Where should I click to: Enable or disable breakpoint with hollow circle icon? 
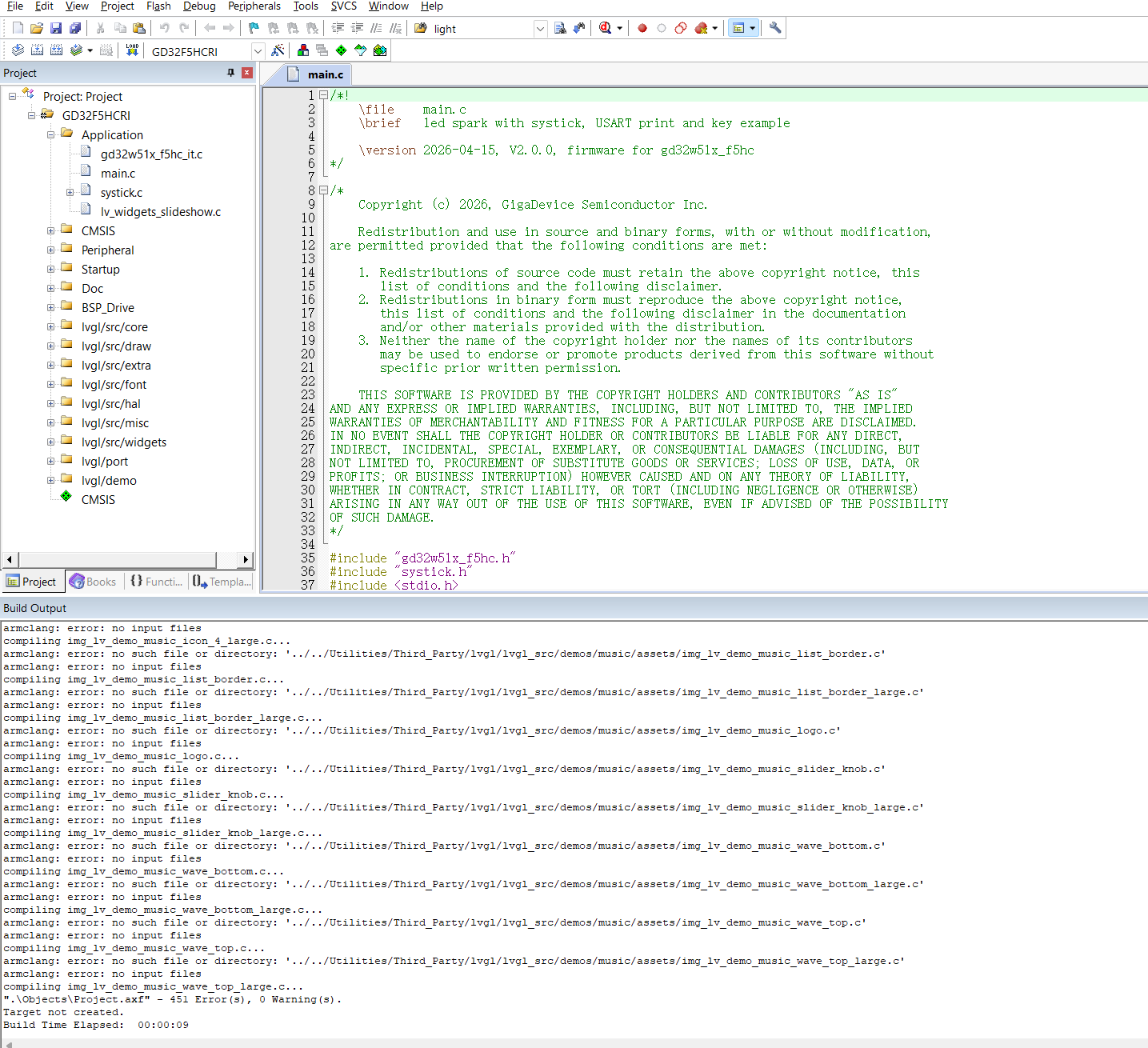pyautogui.click(x=662, y=28)
